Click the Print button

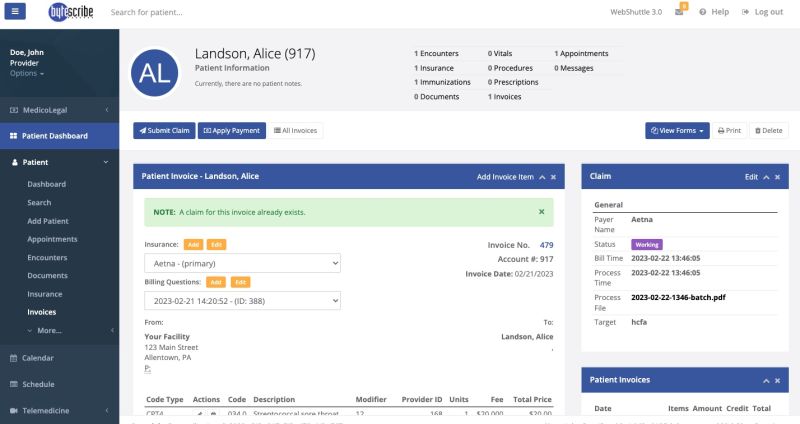(727, 130)
